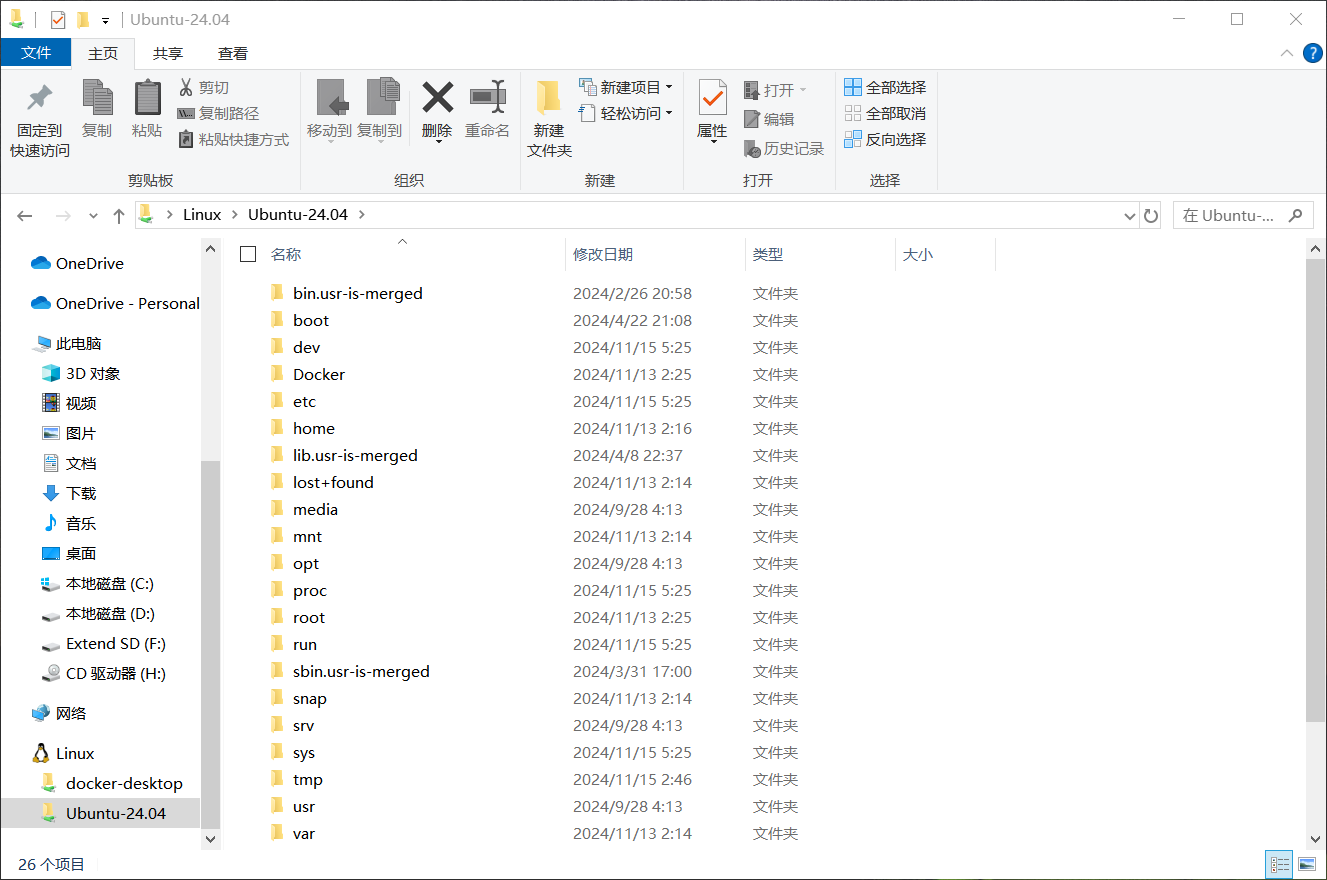Click the search box for Ubuntu-24.04
Screen dimensions: 1327x880
click(1233, 215)
